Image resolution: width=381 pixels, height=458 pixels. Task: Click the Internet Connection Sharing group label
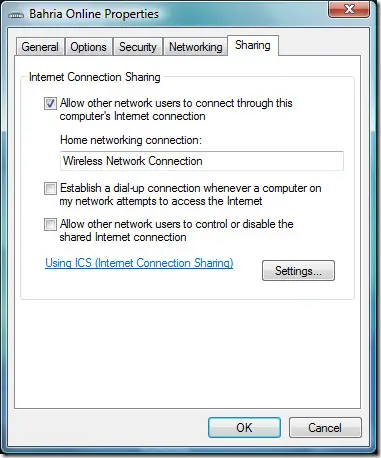click(95, 77)
